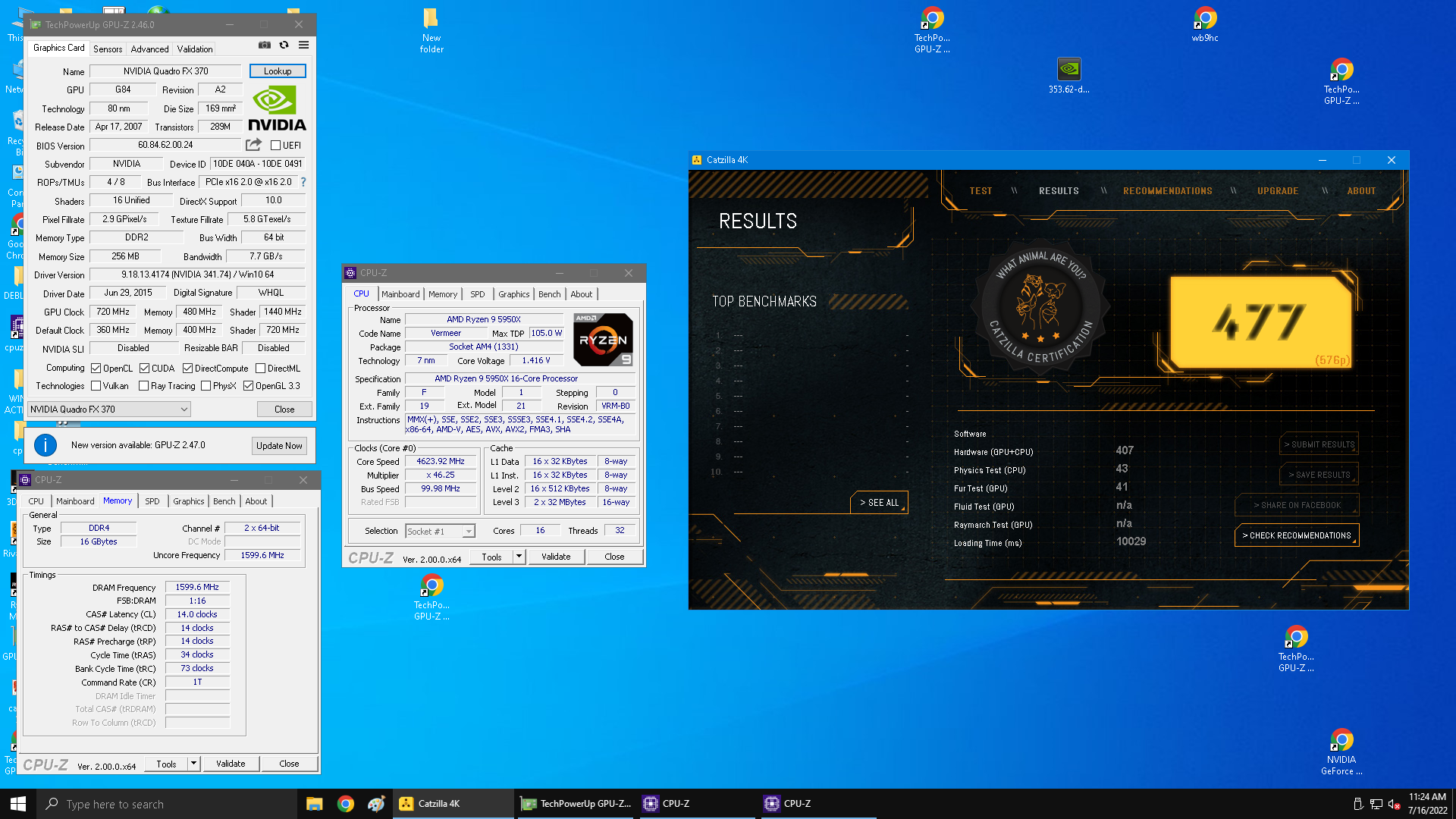This screenshot has width=1456, height=819.
Task: Switch to the Advanced tab in GPU-Z
Action: [x=149, y=49]
